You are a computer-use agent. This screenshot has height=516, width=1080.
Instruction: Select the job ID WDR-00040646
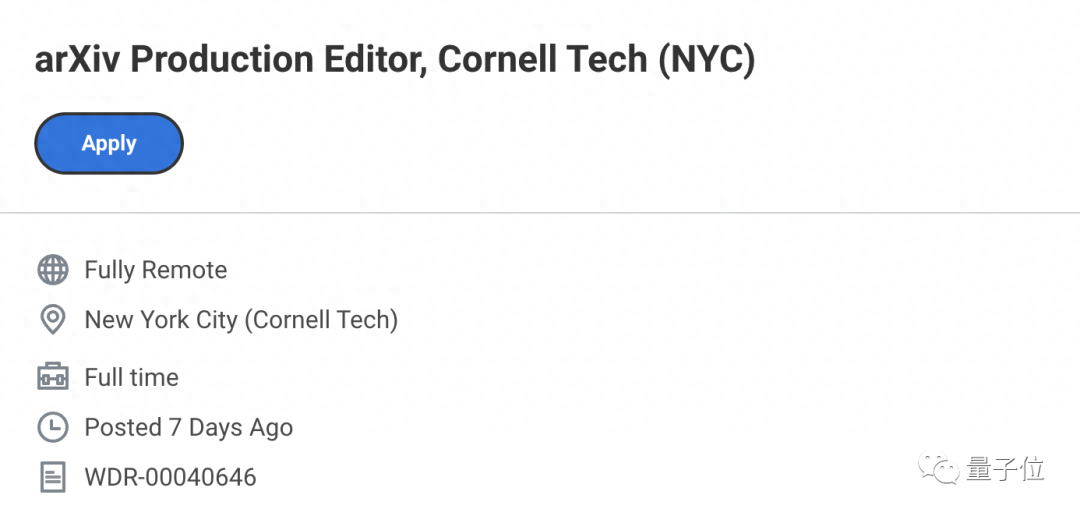(170, 477)
